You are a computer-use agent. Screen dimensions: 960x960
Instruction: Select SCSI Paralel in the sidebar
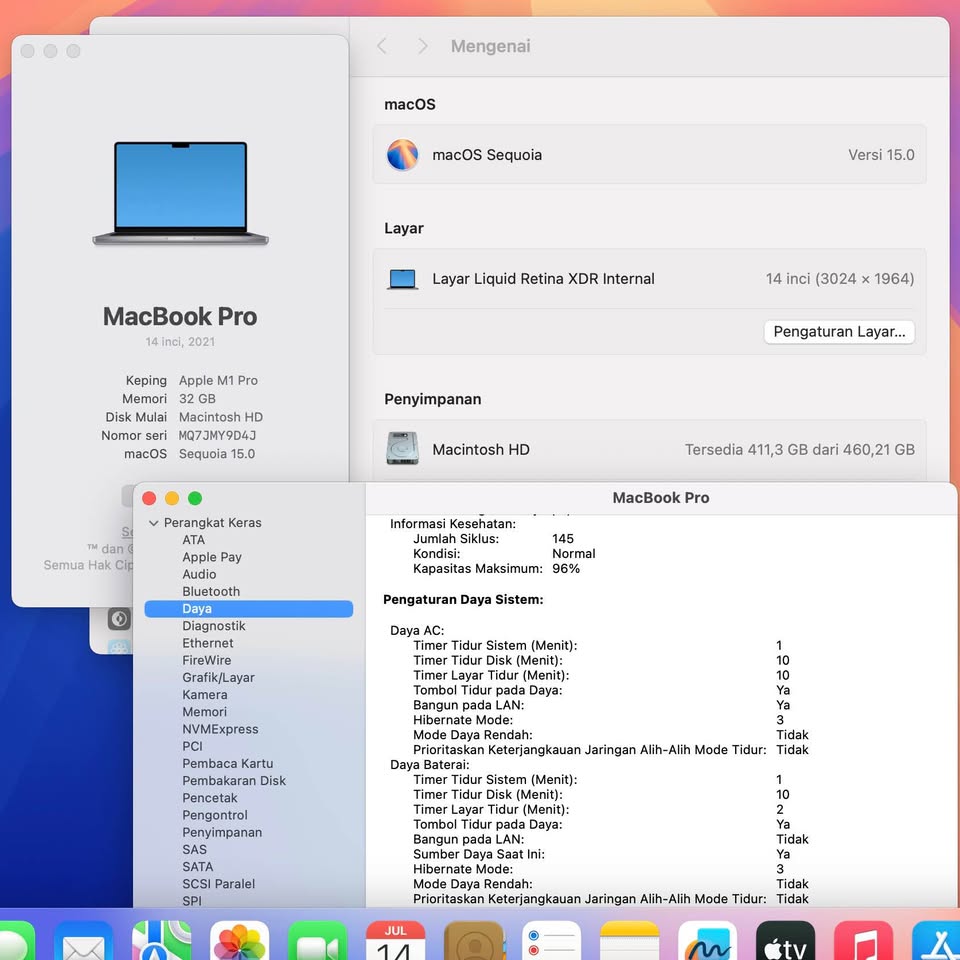pyautogui.click(x=218, y=884)
